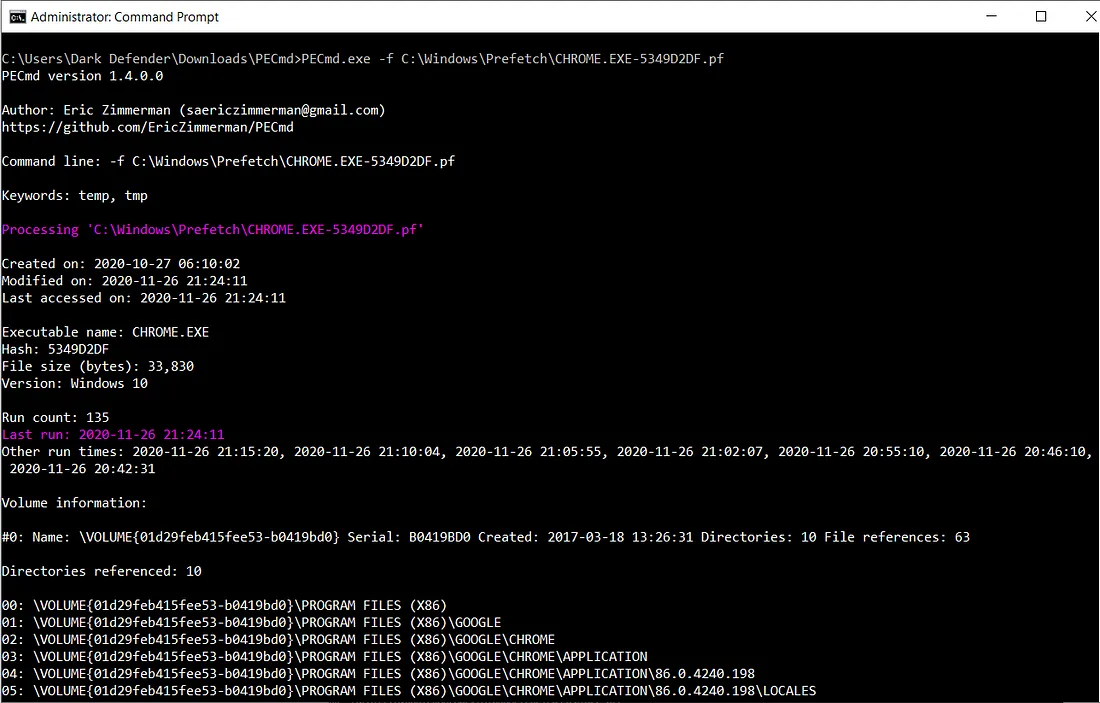Image resolution: width=1100 pixels, height=703 pixels.
Task: Click the 'Run count: 135' text
Action: click(x=56, y=417)
